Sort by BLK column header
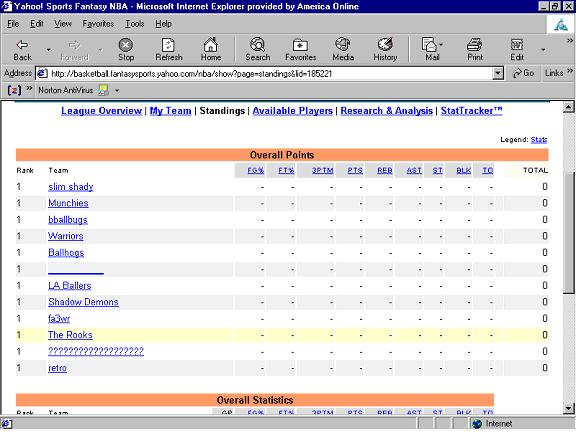 (464, 170)
